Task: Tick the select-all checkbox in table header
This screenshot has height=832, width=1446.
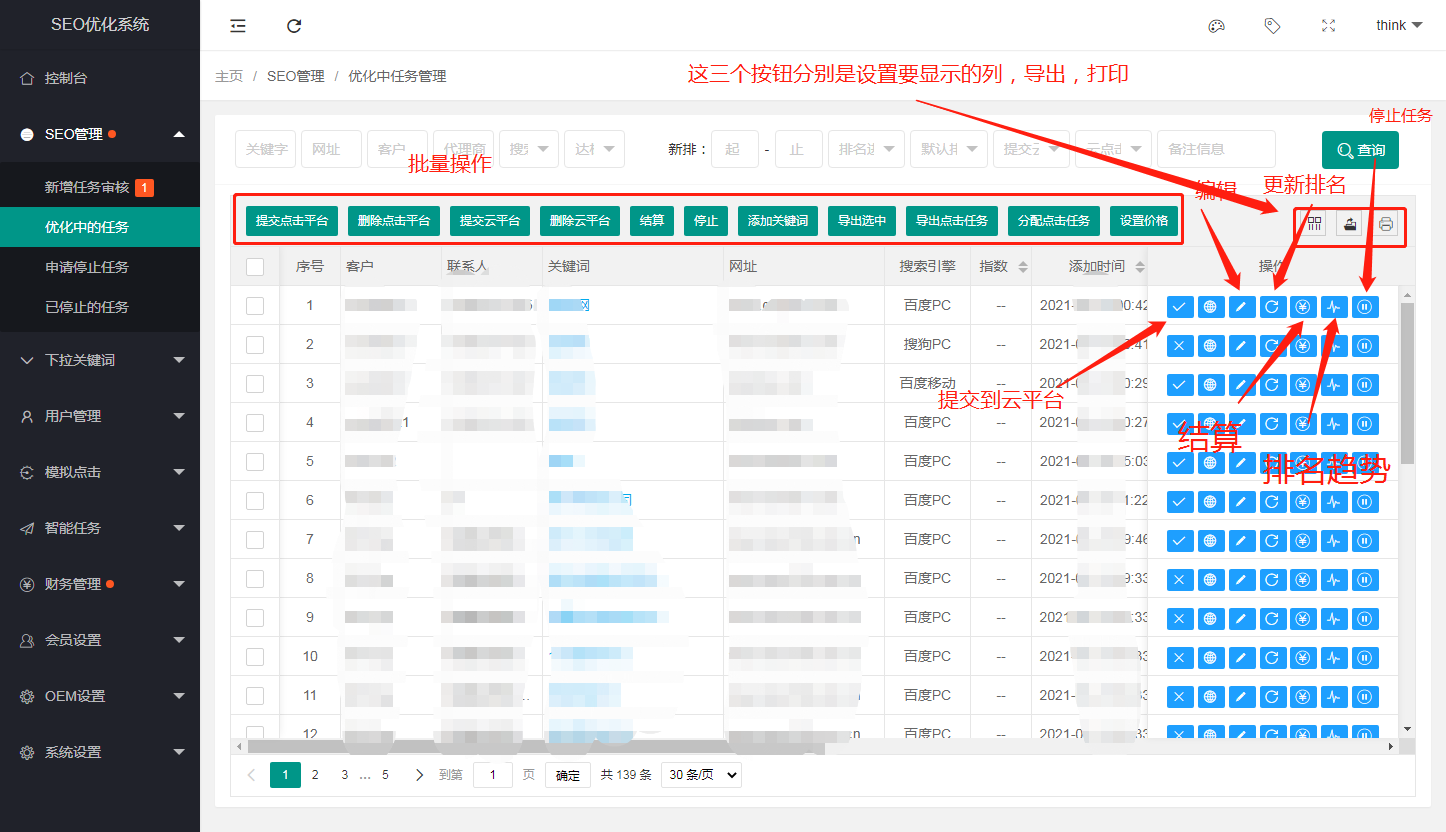Action: (x=255, y=267)
